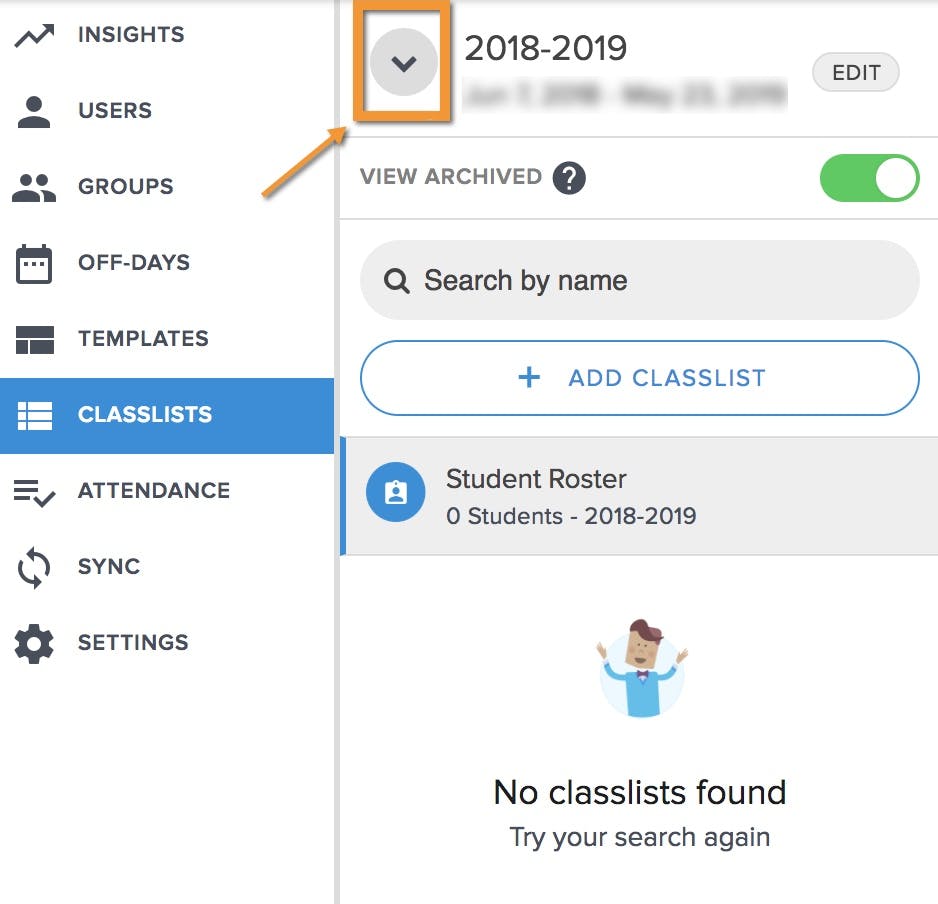Image resolution: width=938 pixels, height=904 pixels.
Task: Select the Student Roster classlist entry
Action: click(639, 496)
